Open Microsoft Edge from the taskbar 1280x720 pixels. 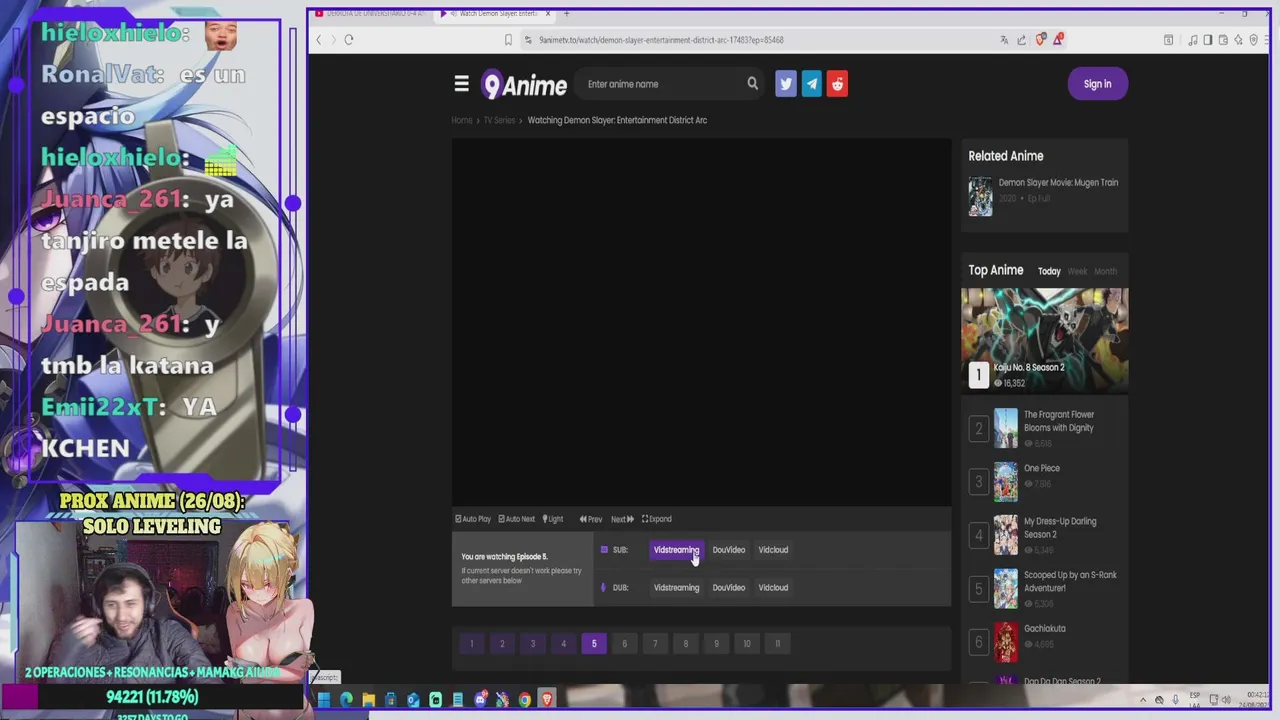(346, 700)
